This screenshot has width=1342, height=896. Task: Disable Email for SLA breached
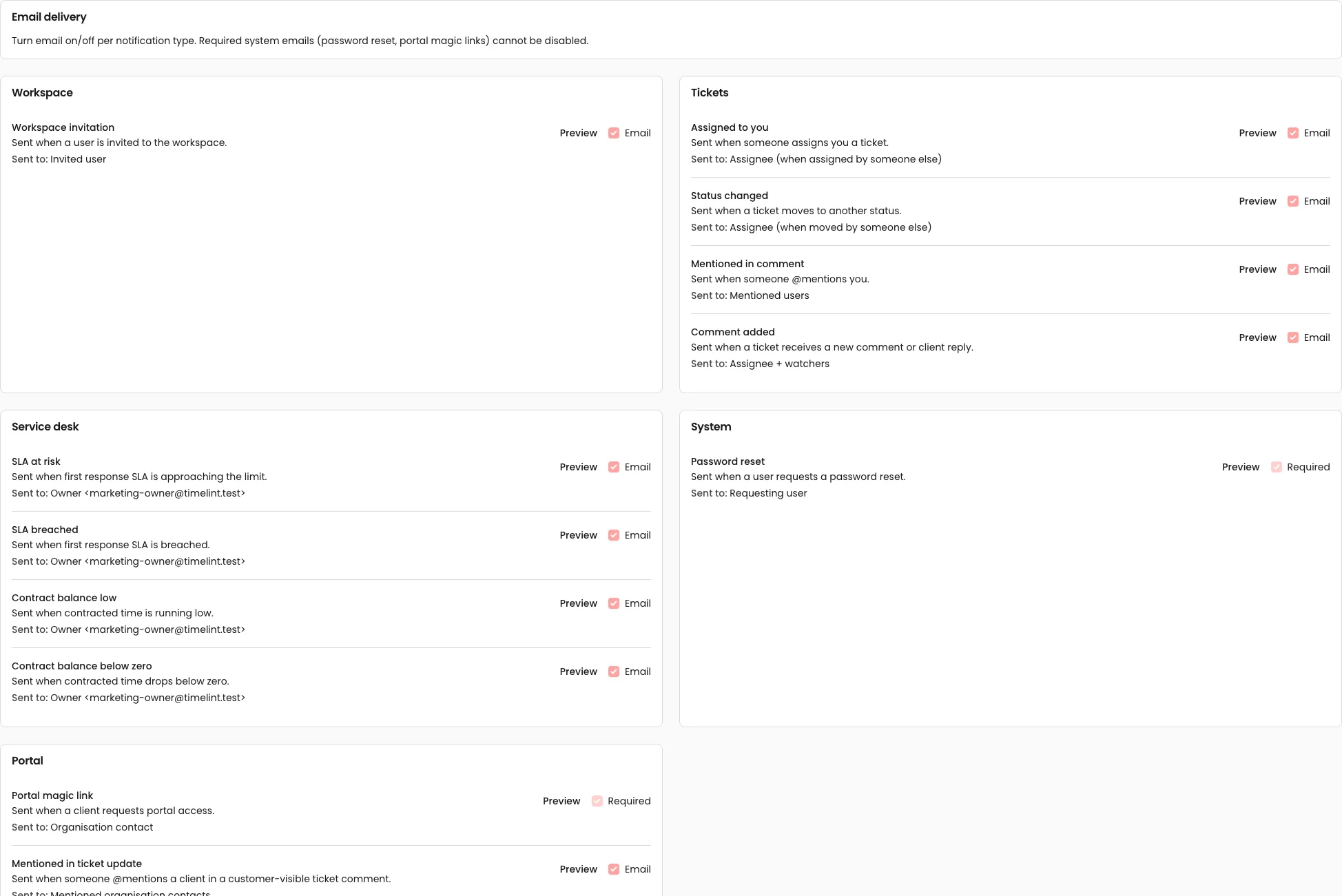coord(614,535)
